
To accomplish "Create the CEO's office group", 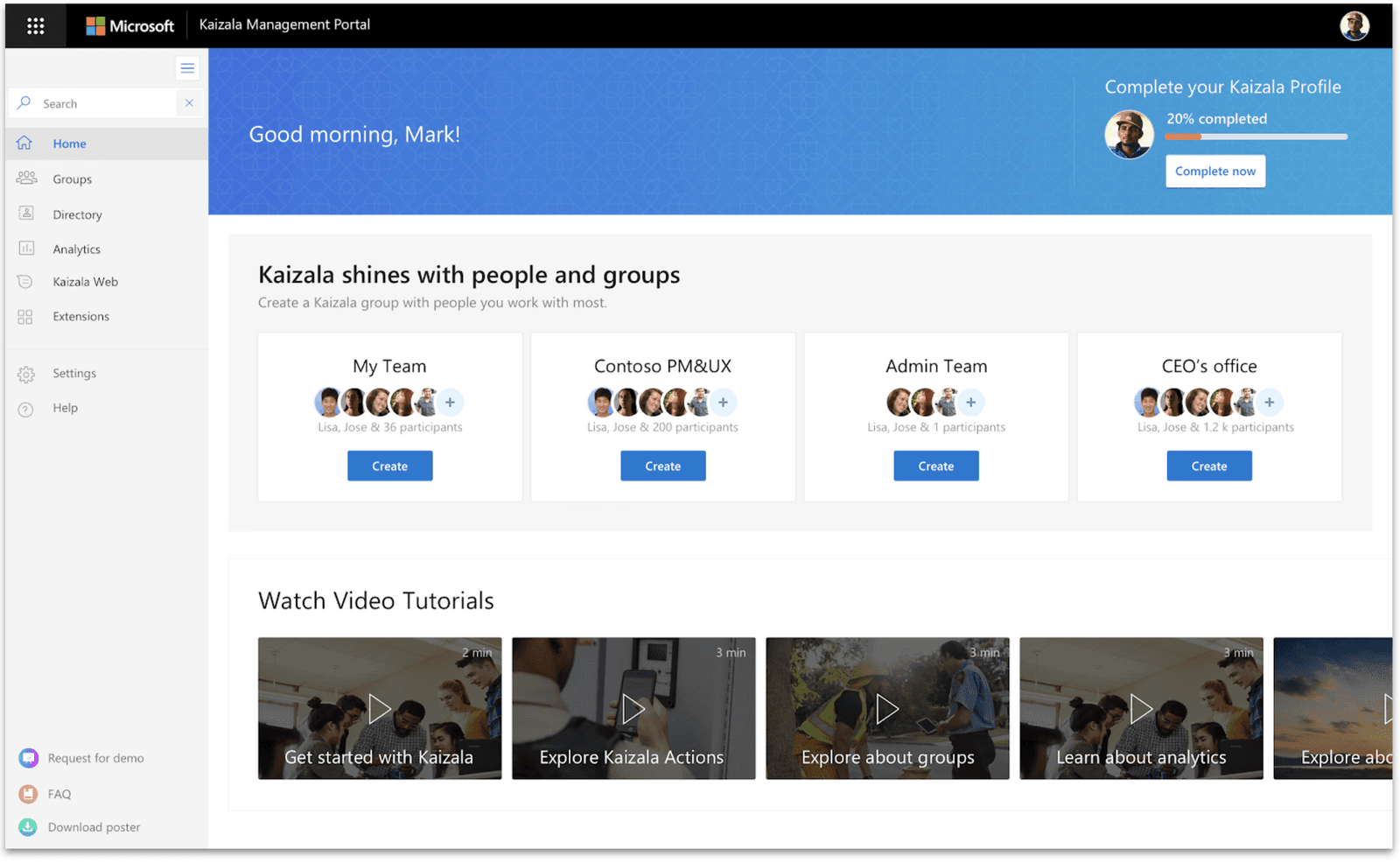I will (1208, 467).
